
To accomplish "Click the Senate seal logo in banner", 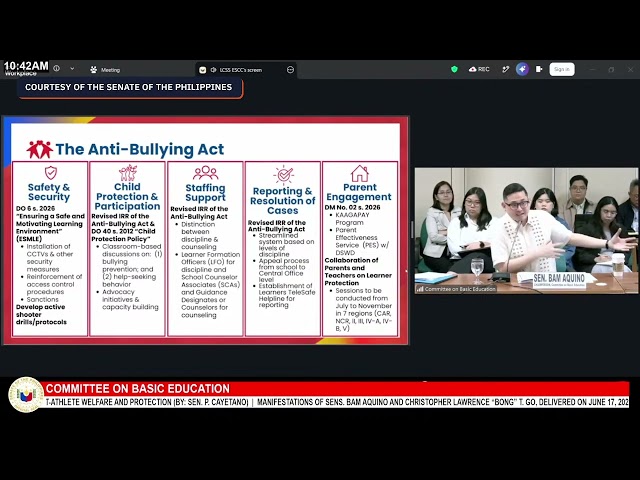I will (26, 394).
